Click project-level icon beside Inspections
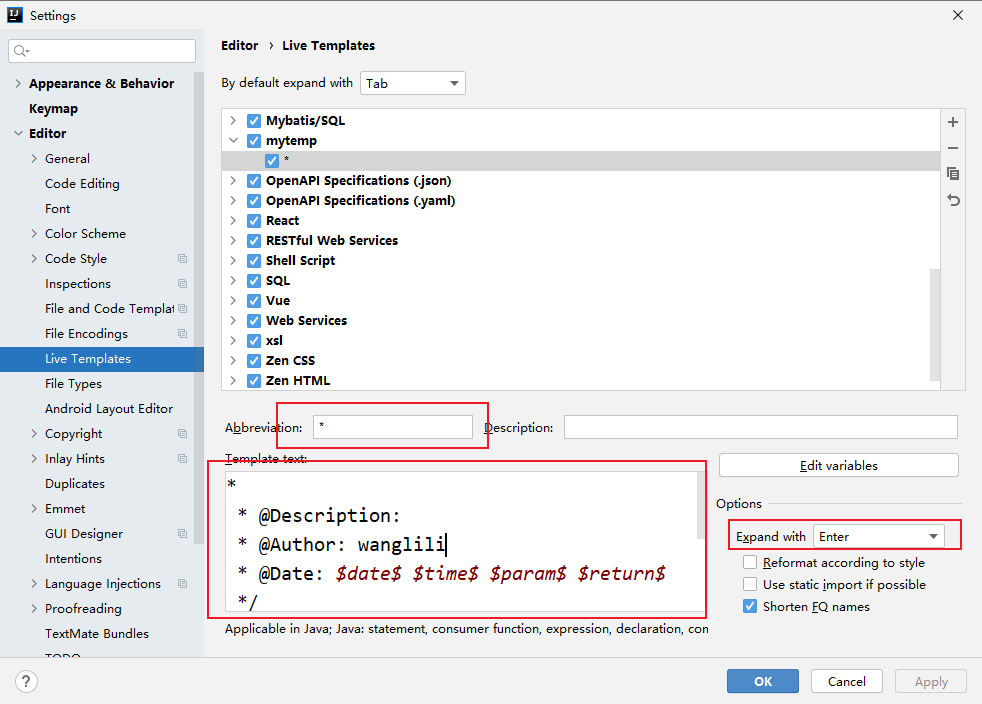Screen dimensions: 982x704 (182, 284)
